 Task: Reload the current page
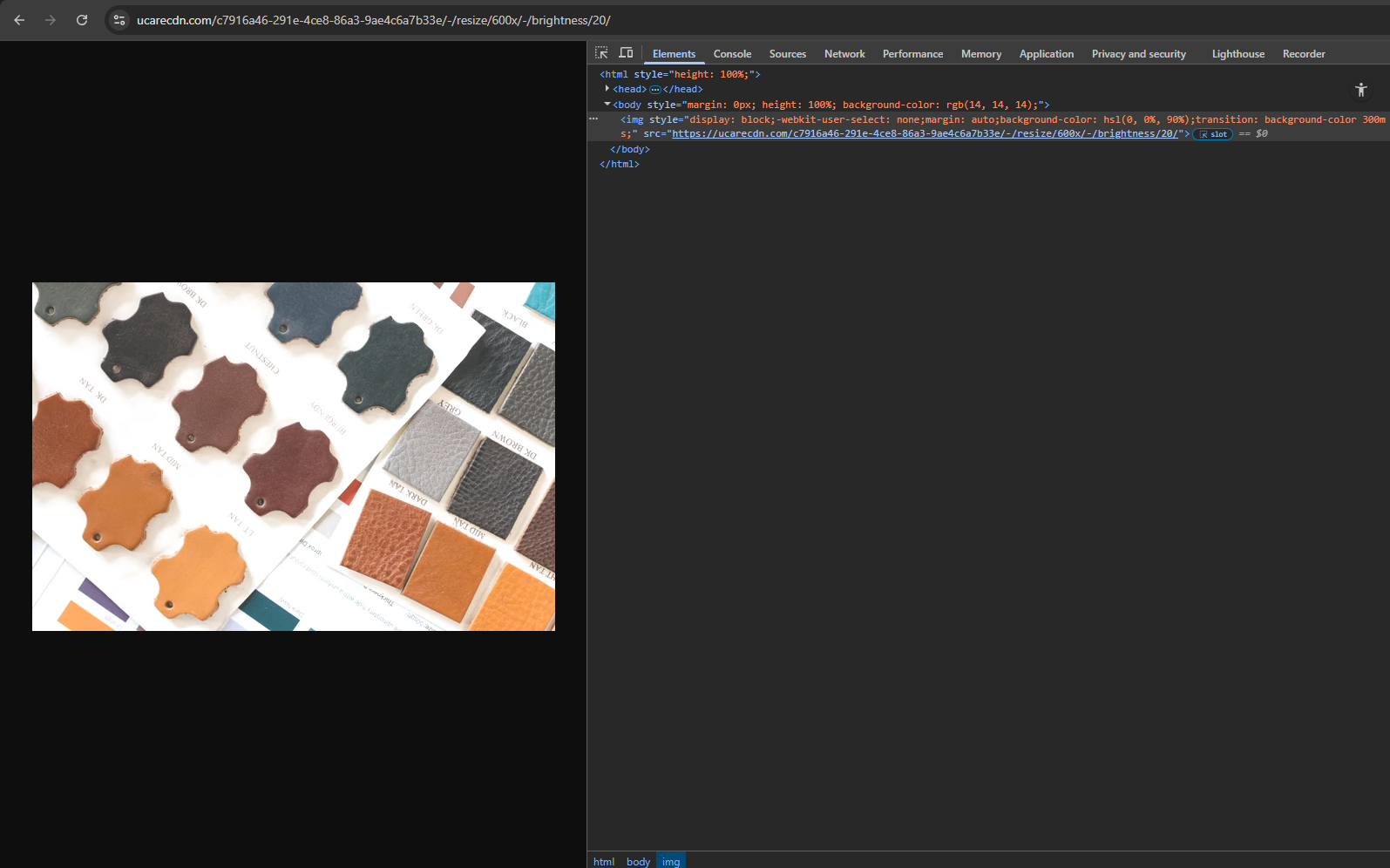[x=82, y=20]
